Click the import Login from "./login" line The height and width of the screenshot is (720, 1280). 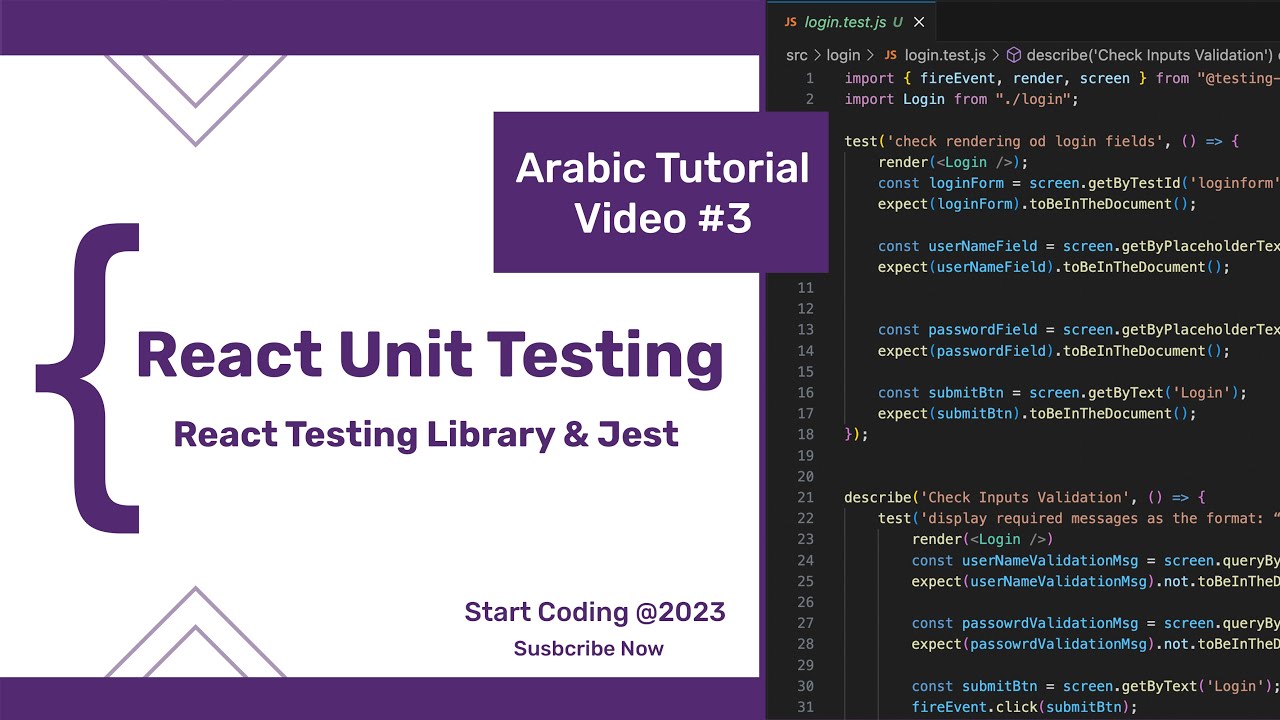click(x=961, y=99)
